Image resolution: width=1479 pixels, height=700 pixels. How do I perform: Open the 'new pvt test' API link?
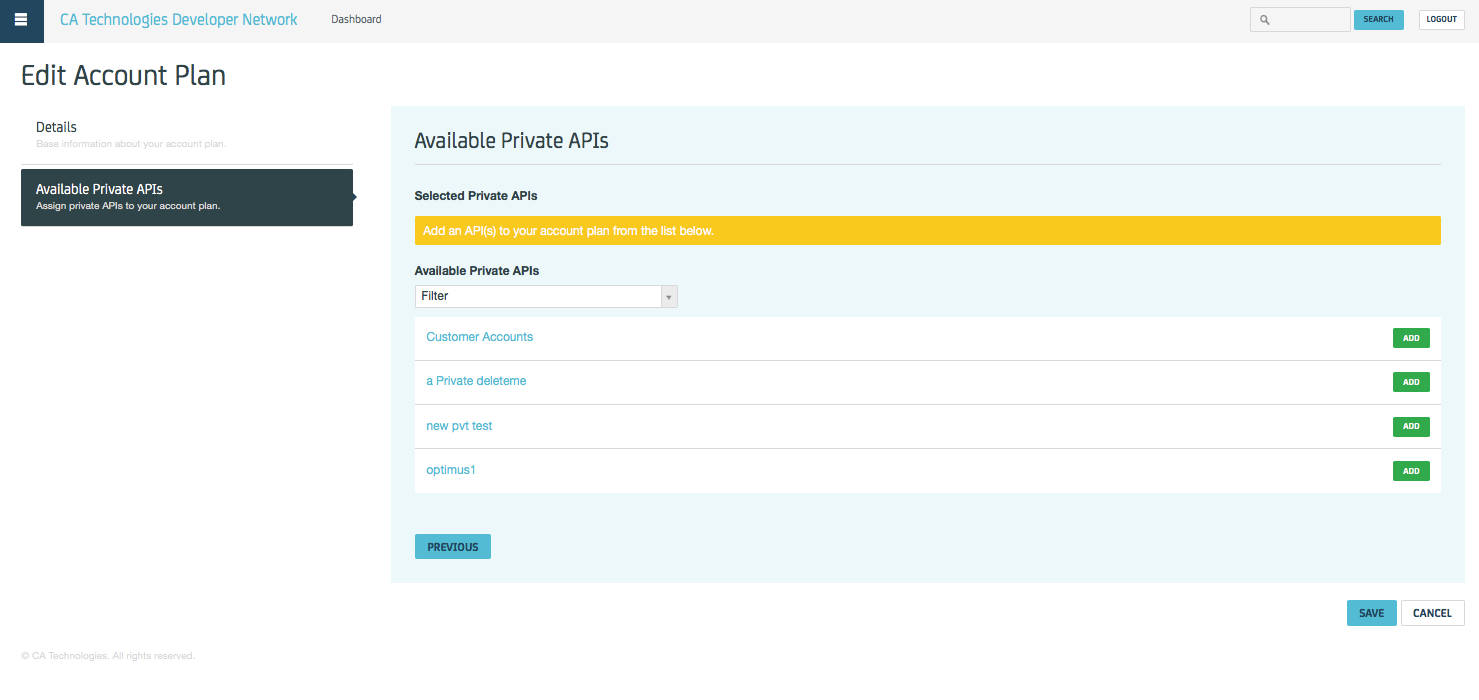click(459, 426)
